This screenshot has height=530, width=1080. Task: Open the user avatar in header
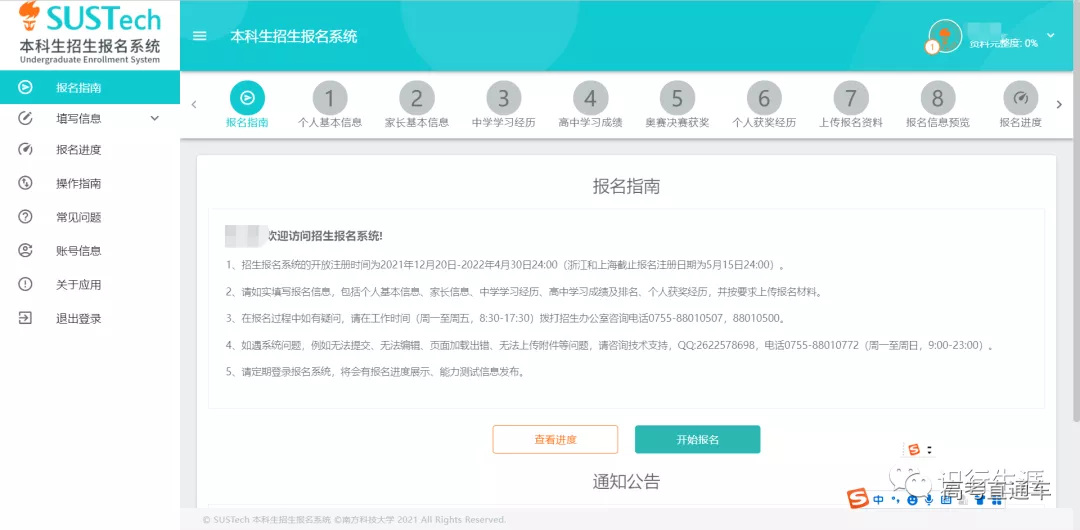click(945, 35)
